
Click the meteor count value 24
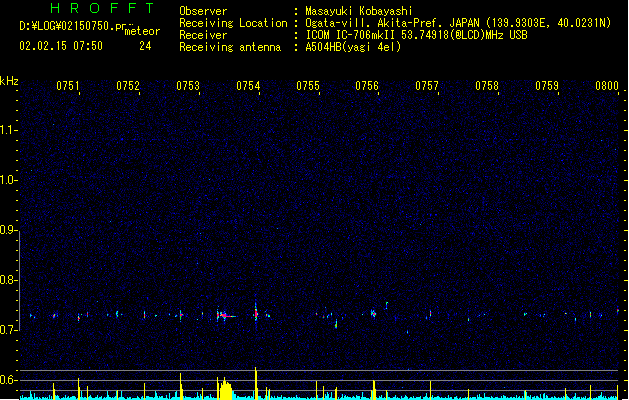coord(145,46)
